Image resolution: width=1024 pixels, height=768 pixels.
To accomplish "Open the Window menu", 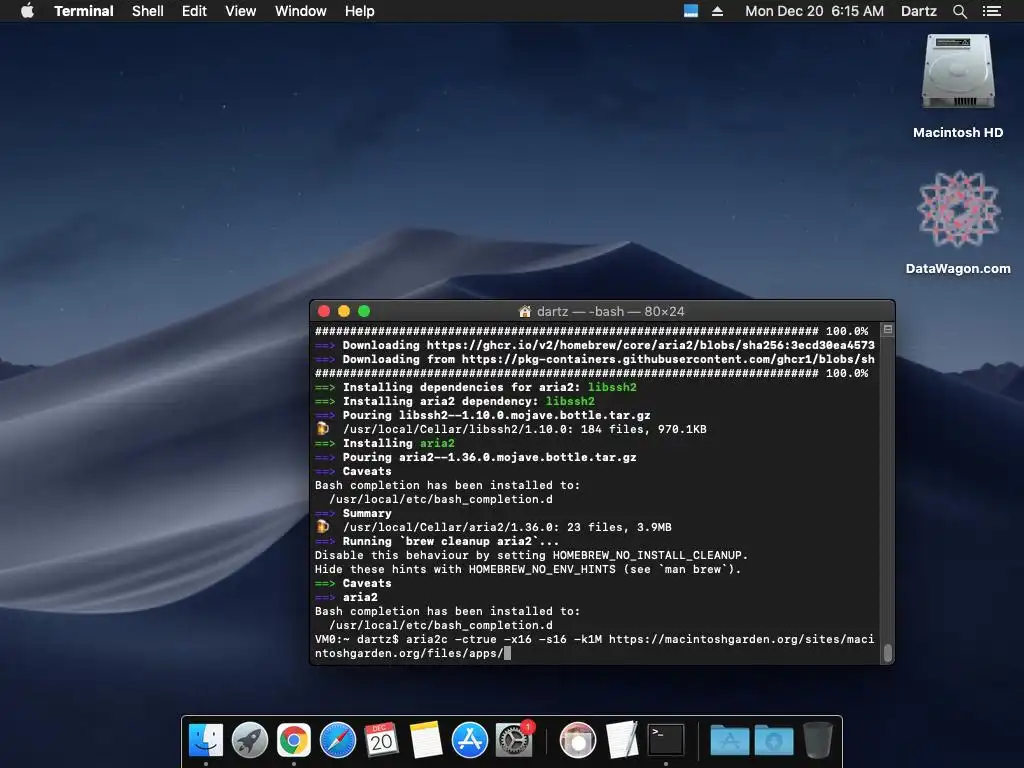I will (300, 11).
